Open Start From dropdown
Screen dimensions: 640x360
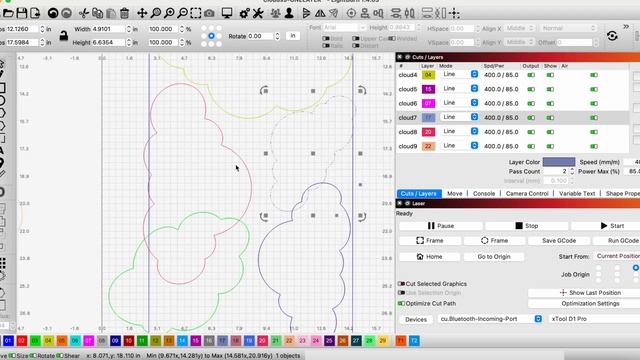[x=617, y=256]
